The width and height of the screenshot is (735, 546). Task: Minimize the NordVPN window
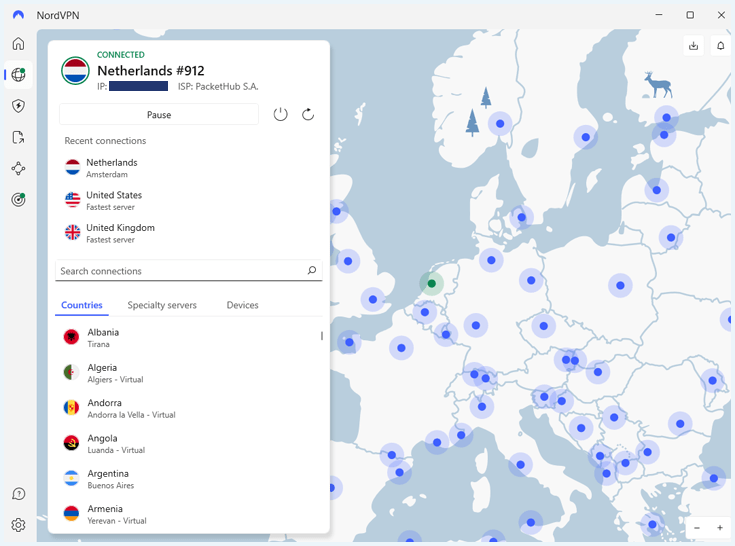click(659, 15)
